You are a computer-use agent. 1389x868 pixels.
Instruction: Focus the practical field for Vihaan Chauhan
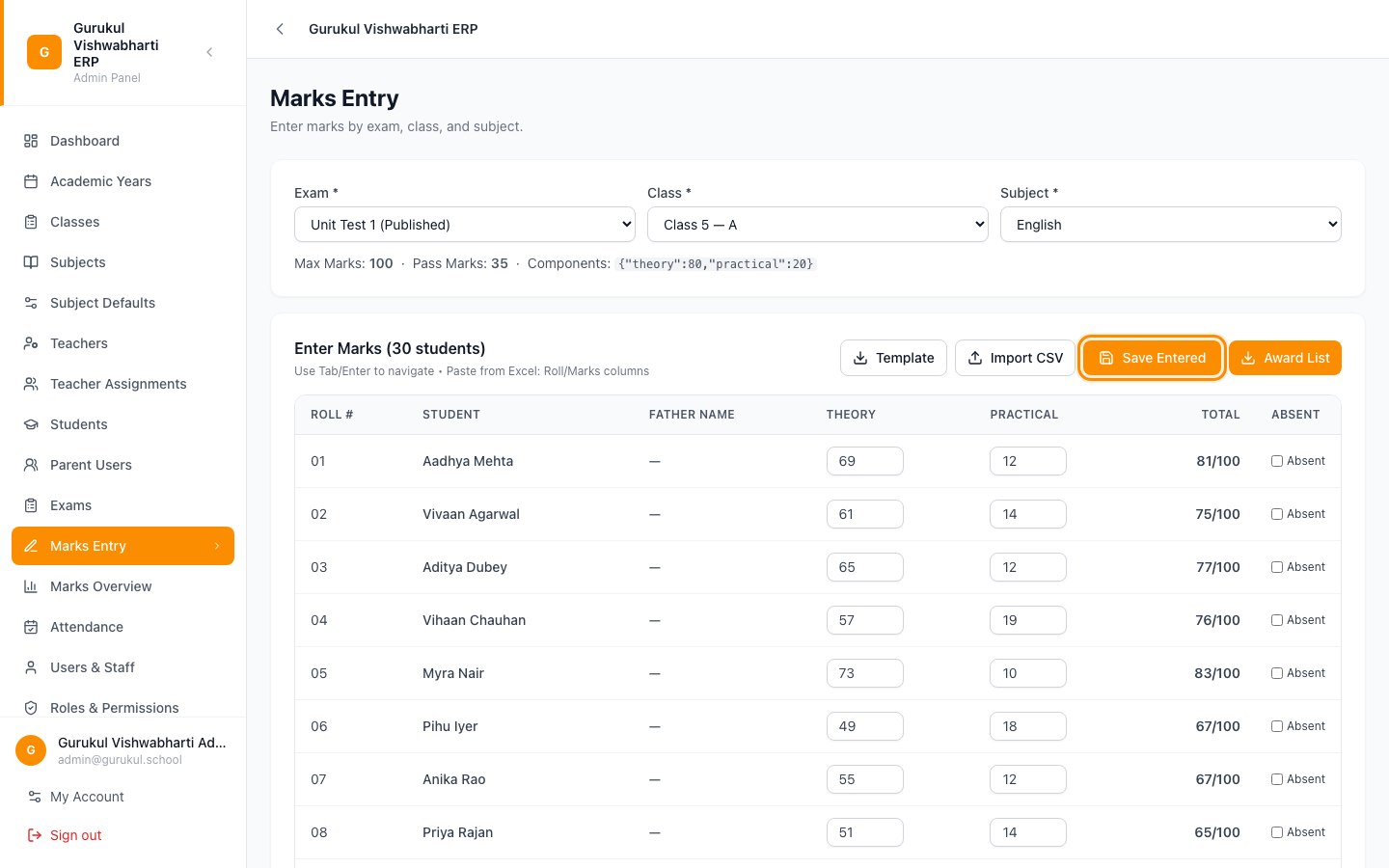point(1028,620)
